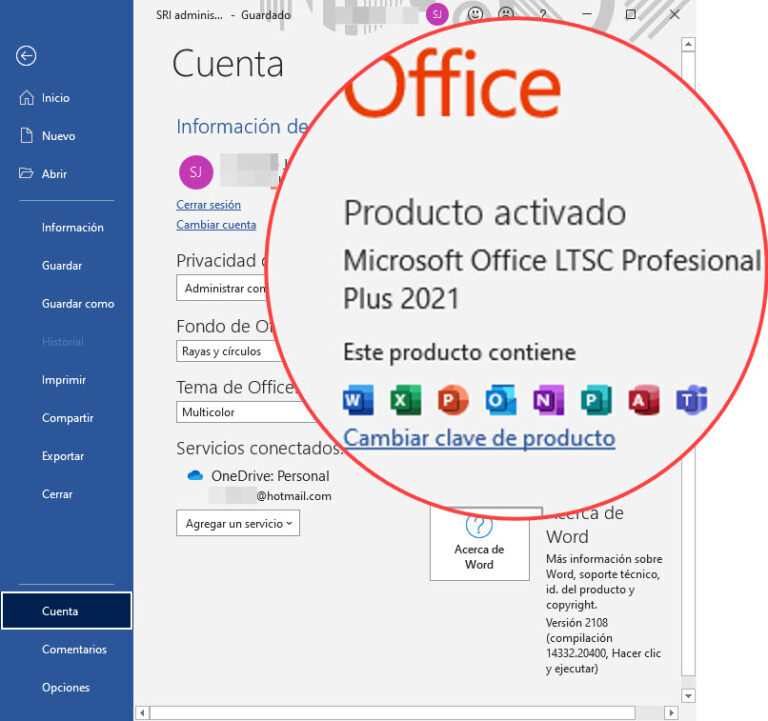Click the help question mark icon
768x721 pixels.
543,15
